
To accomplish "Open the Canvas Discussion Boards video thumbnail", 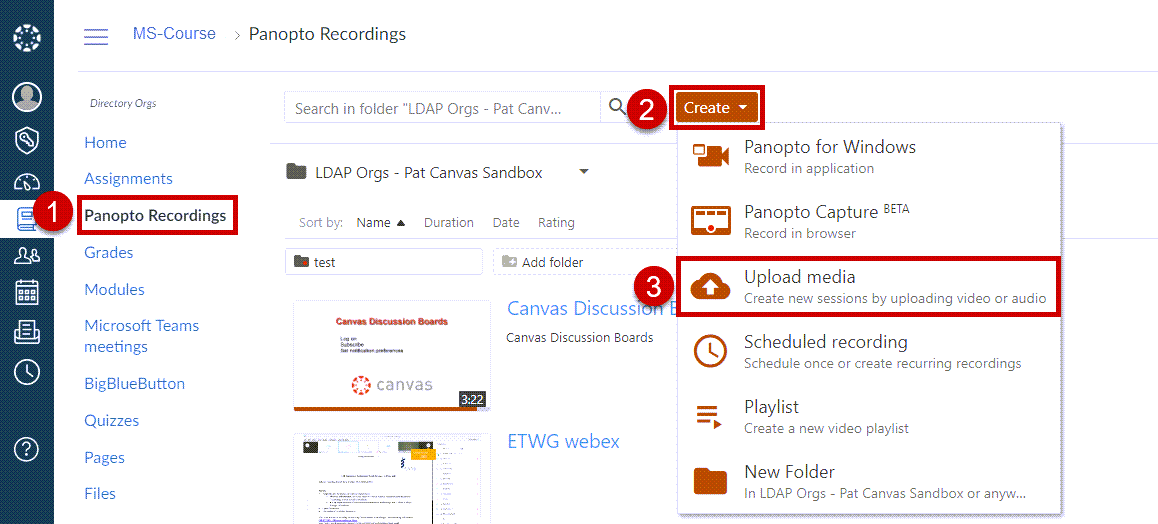I will (392, 355).
